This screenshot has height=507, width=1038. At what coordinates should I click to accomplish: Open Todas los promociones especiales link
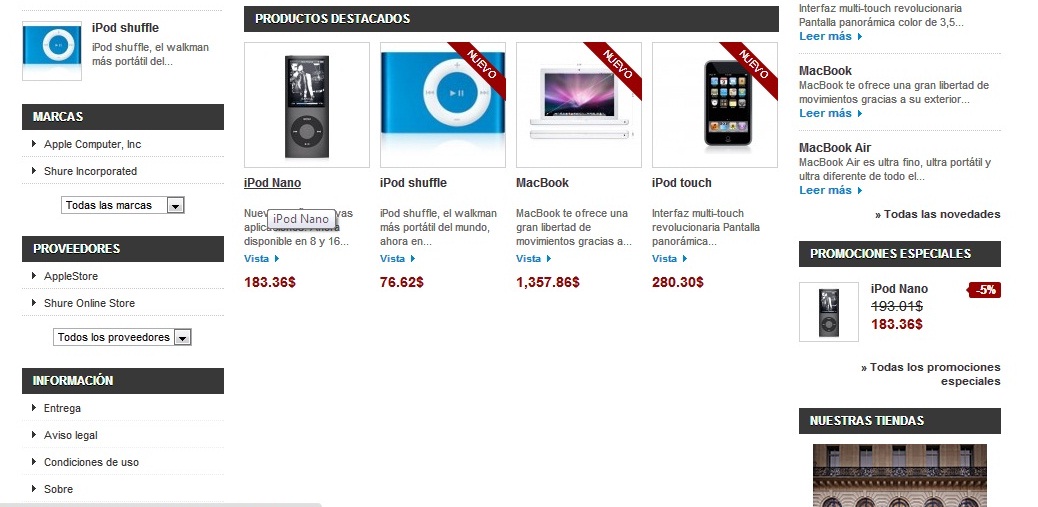point(931,374)
